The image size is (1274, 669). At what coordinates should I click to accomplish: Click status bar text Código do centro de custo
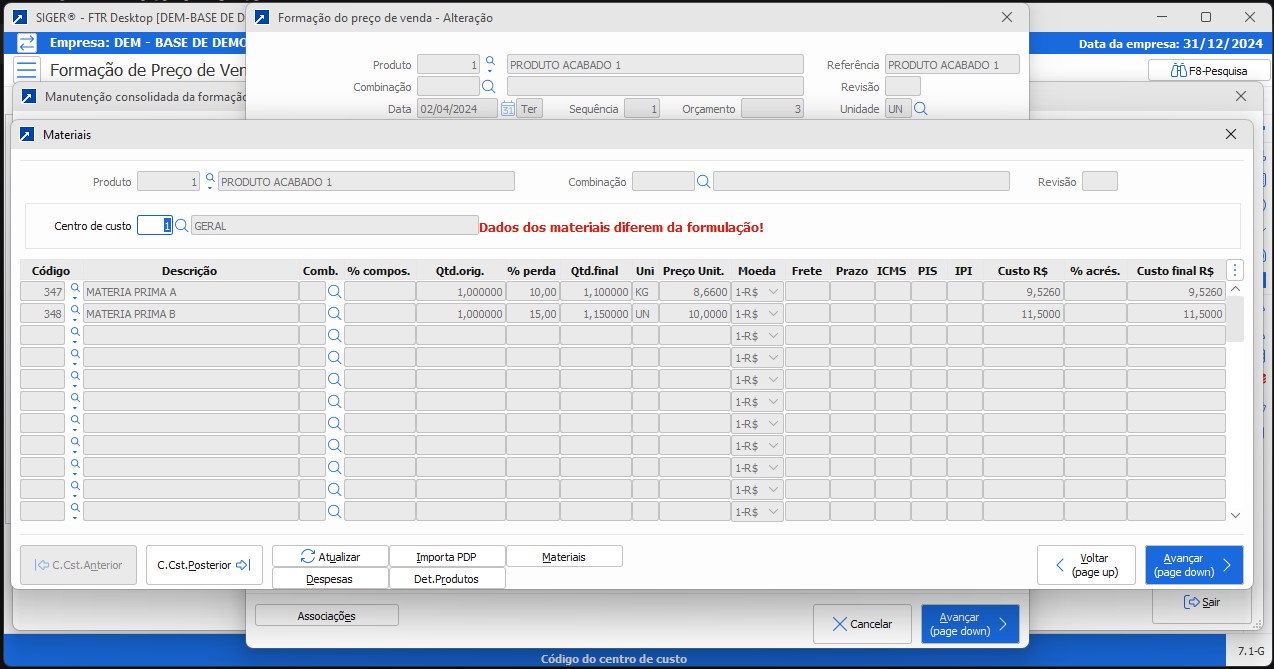[614, 659]
